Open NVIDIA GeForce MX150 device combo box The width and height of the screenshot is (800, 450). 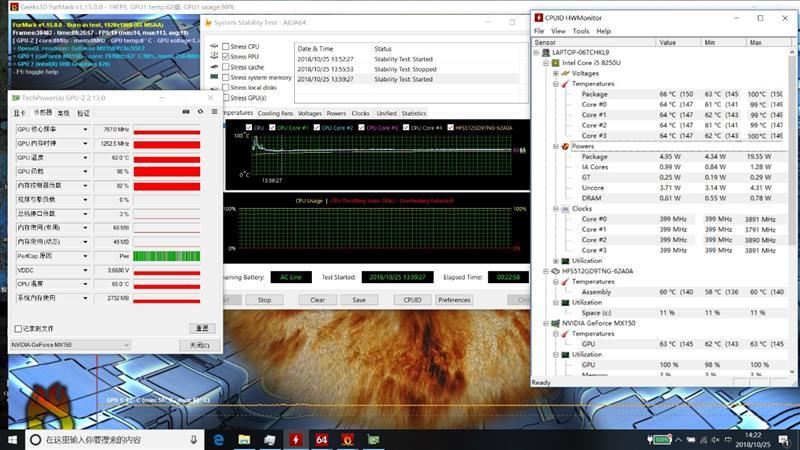(x=70, y=345)
